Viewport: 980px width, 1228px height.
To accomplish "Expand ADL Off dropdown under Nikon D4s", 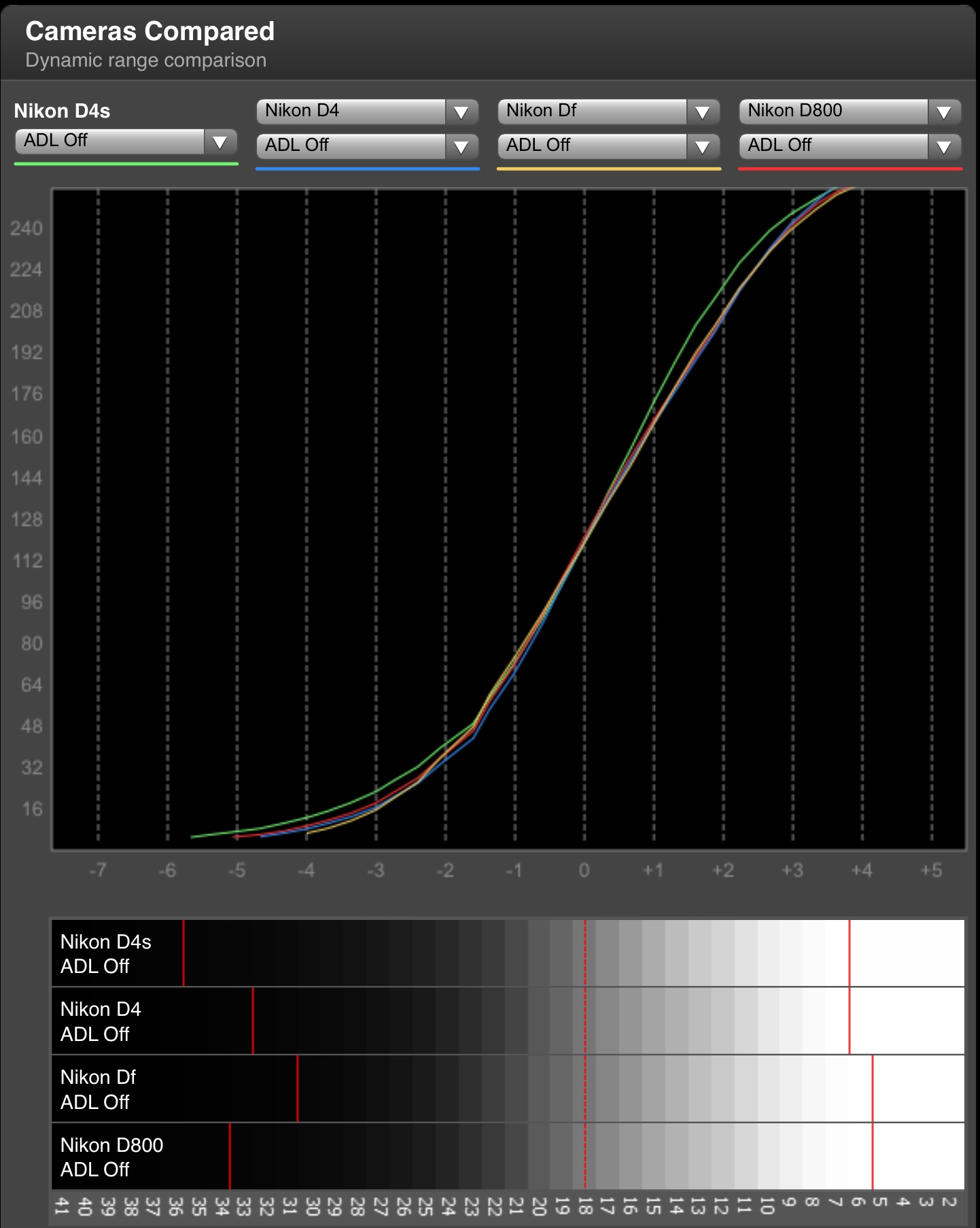I will 110,141.
